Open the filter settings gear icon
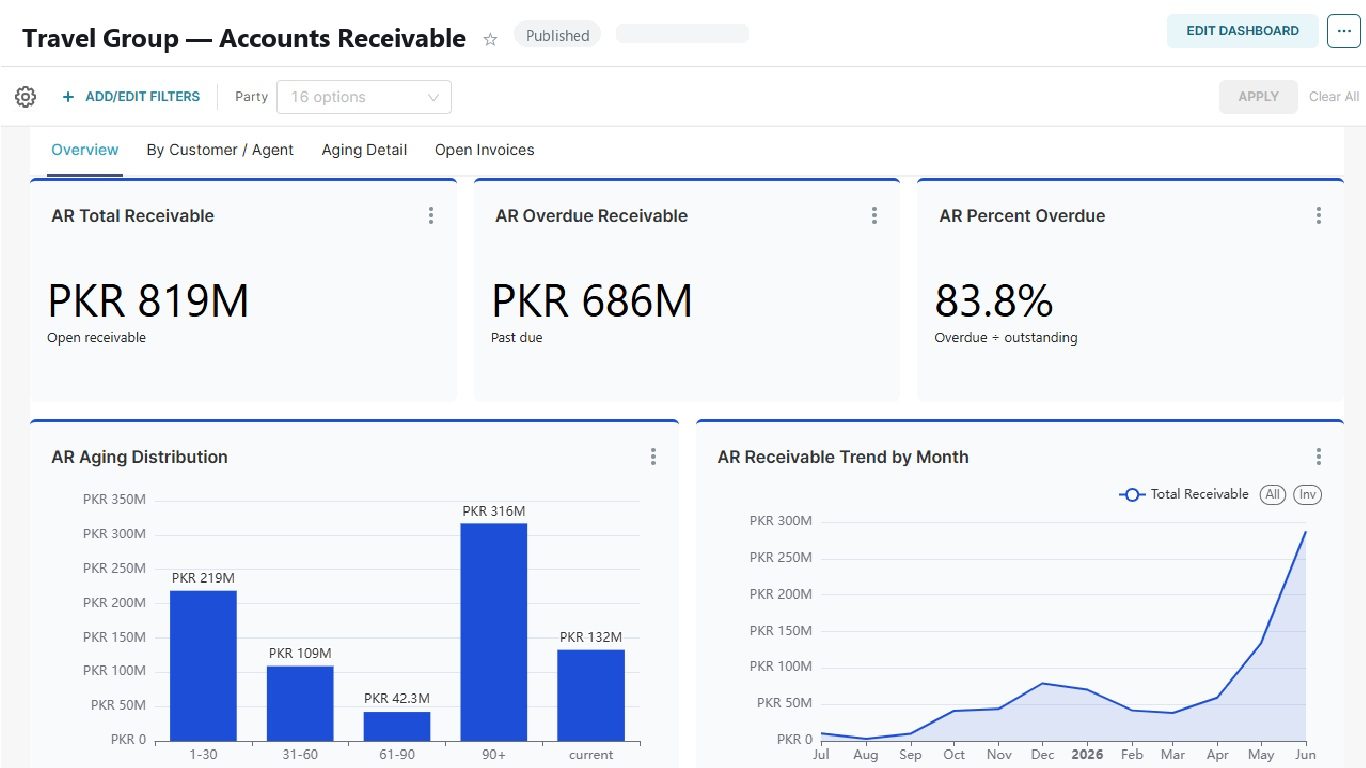Image resolution: width=1366 pixels, height=768 pixels. (26, 97)
